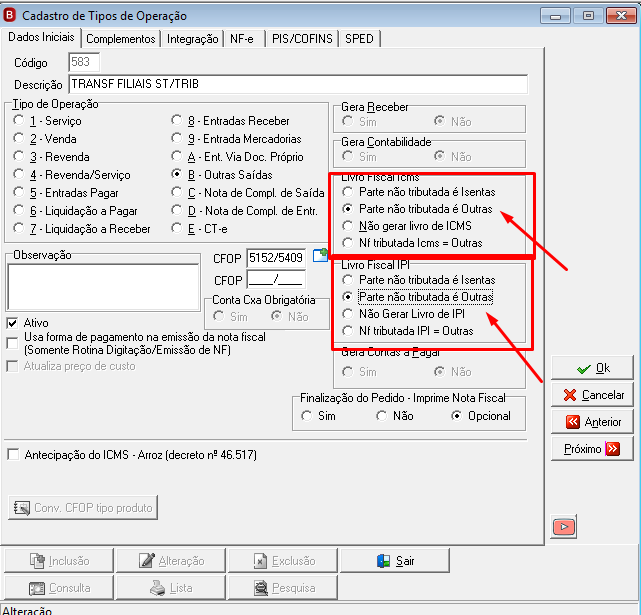
Task: Check Usa forma de pagamento na emissão
Action: pos(13,343)
